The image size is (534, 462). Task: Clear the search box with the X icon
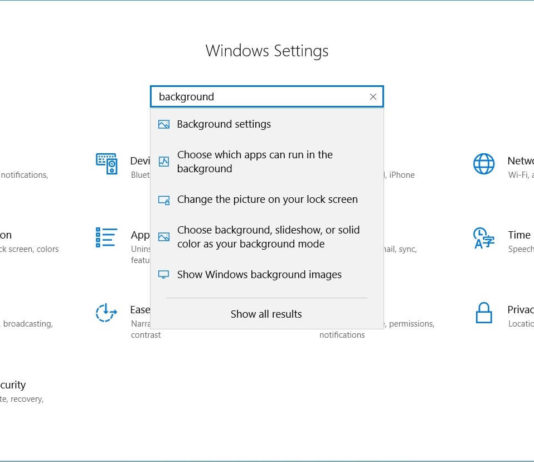(x=373, y=97)
